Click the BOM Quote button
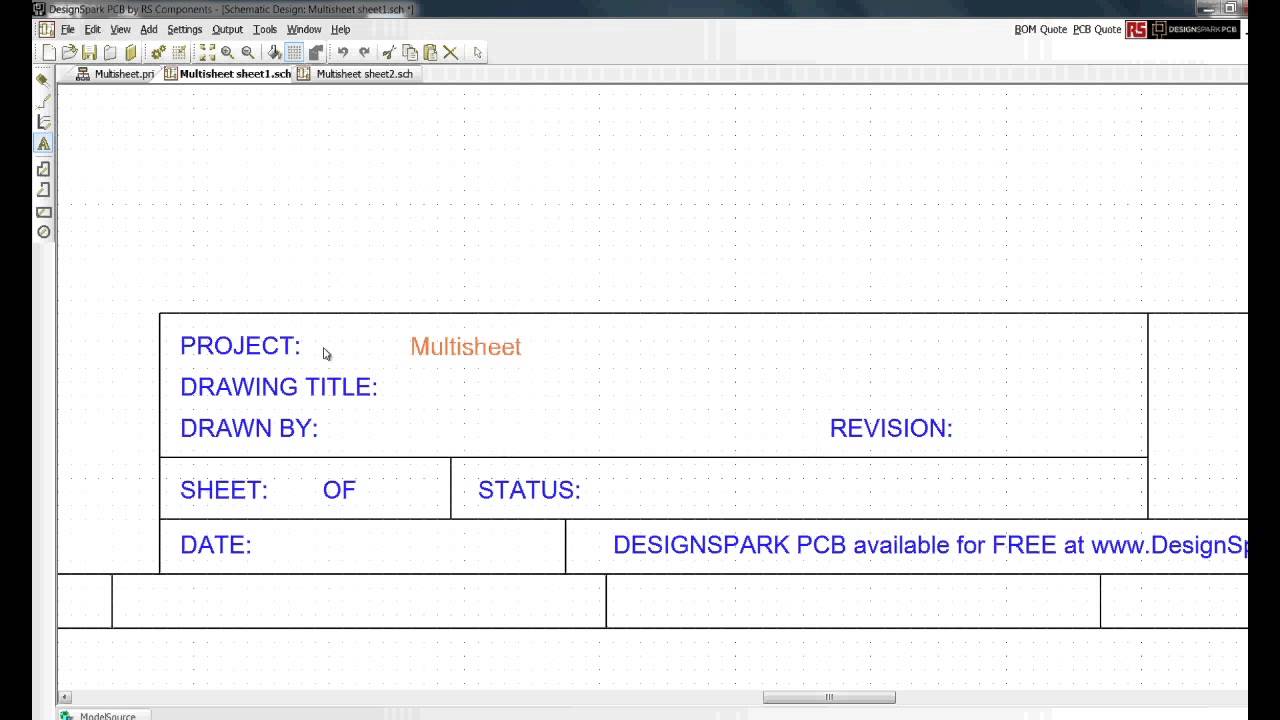Viewport: 1280px width, 720px height. tap(1041, 30)
